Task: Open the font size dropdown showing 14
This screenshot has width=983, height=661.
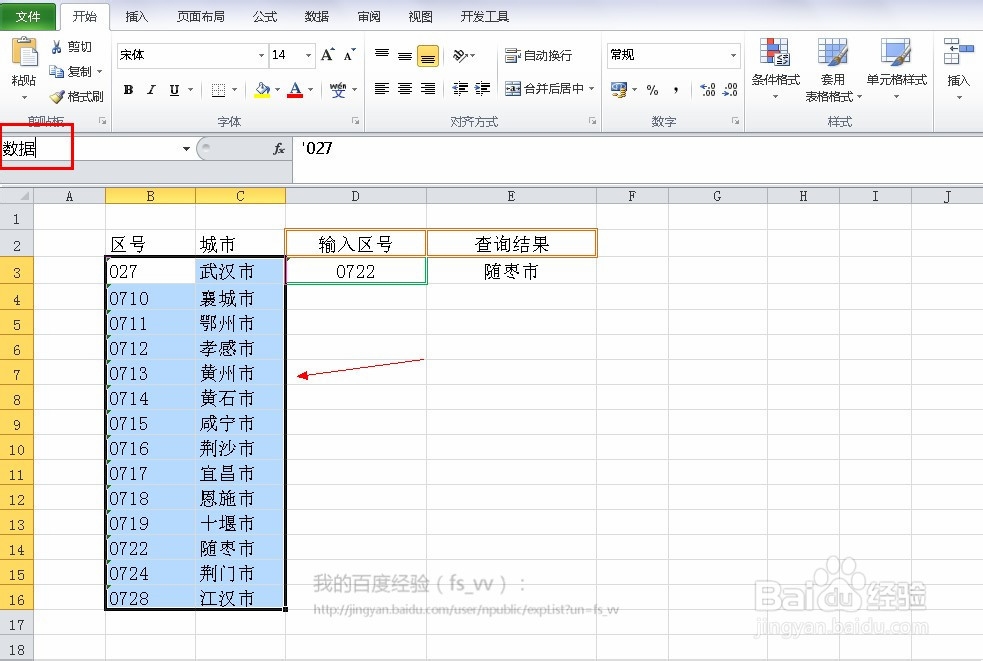Action: coord(308,55)
